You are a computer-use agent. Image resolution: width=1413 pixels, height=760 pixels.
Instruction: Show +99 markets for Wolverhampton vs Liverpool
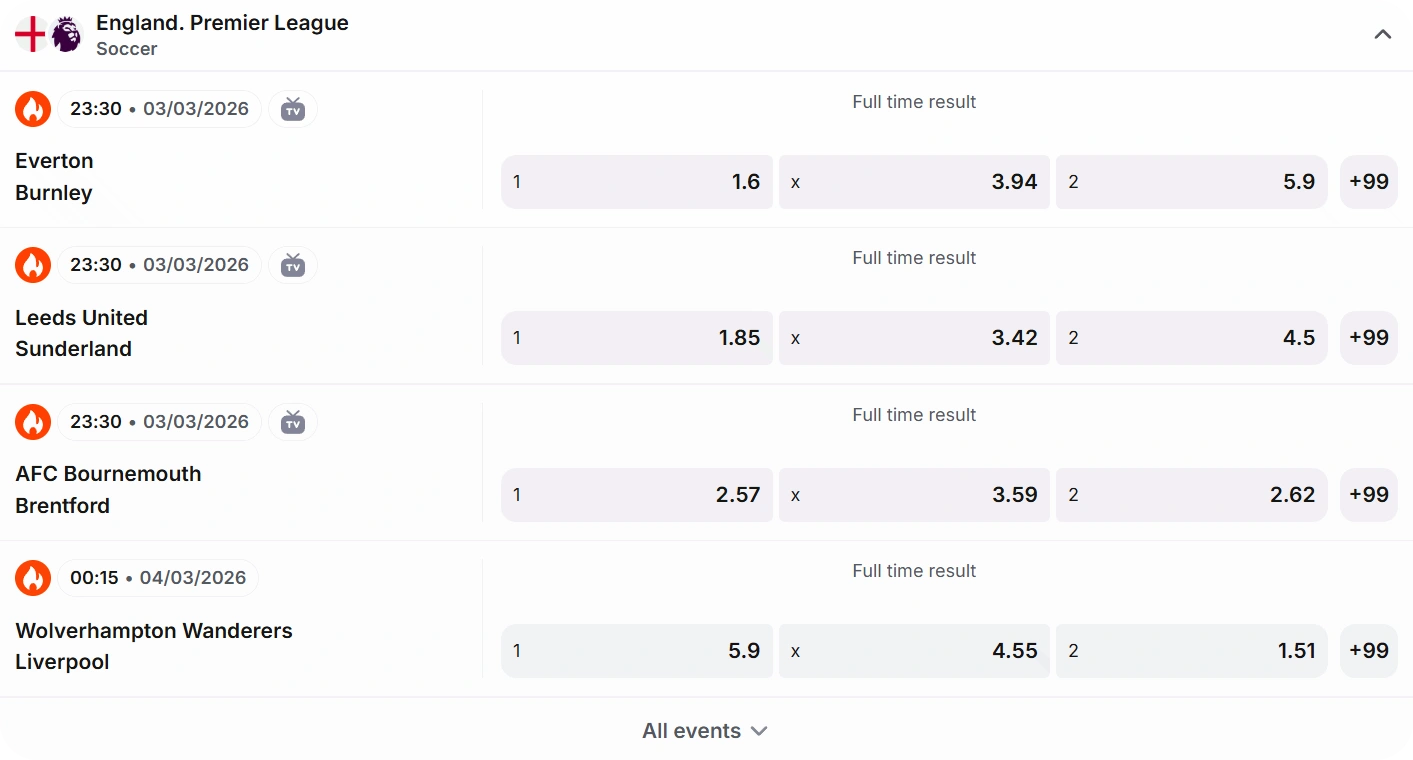(1369, 651)
